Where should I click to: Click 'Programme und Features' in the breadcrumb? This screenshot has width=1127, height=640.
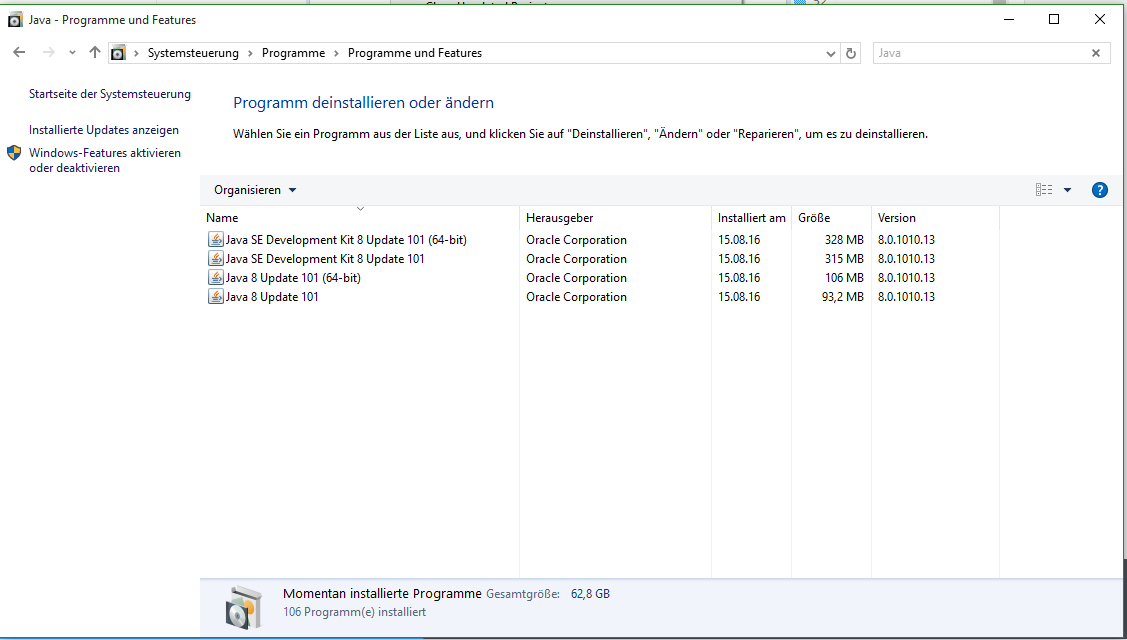tap(415, 53)
